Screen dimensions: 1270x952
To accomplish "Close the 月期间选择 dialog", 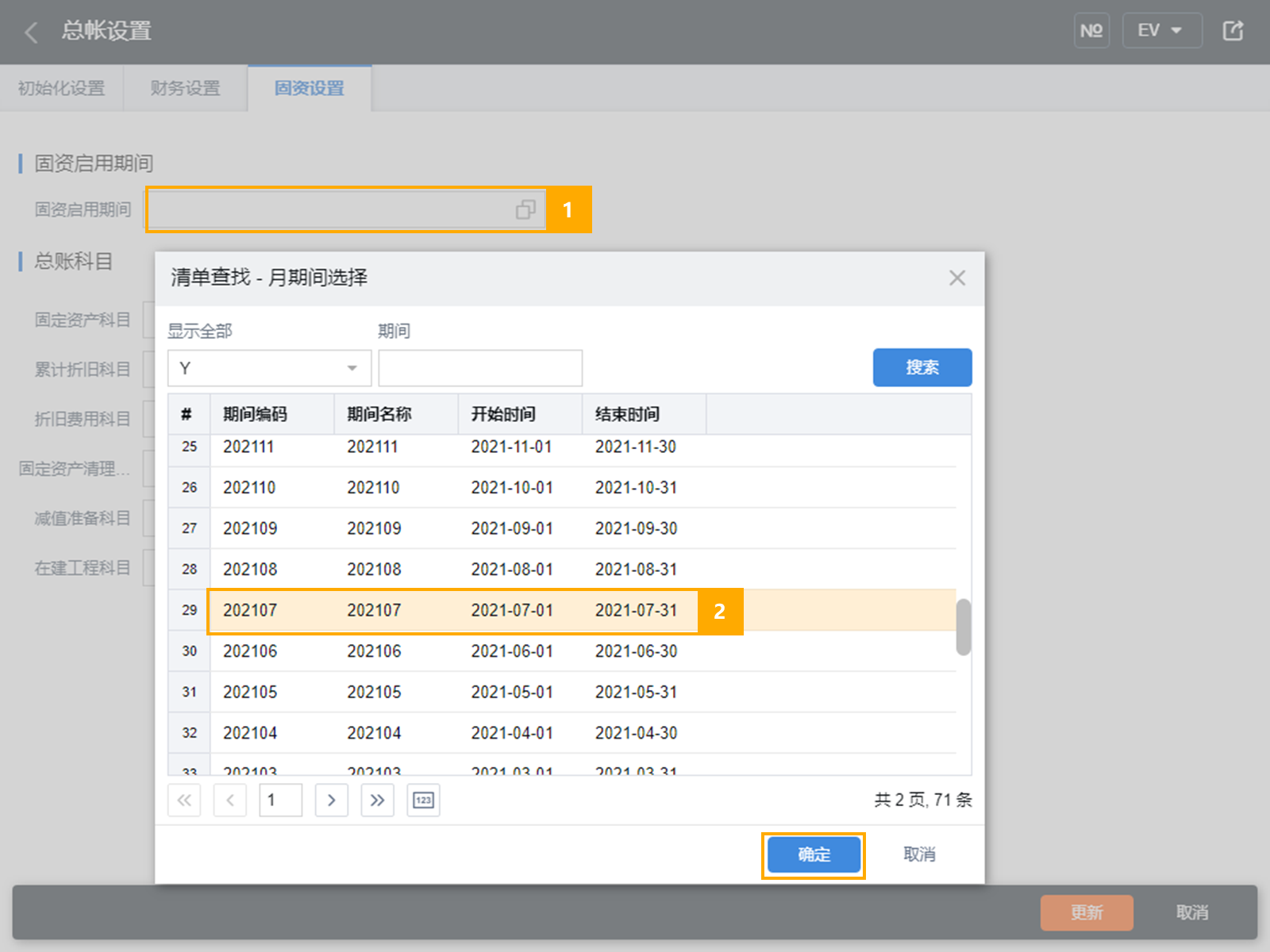I will [x=957, y=278].
